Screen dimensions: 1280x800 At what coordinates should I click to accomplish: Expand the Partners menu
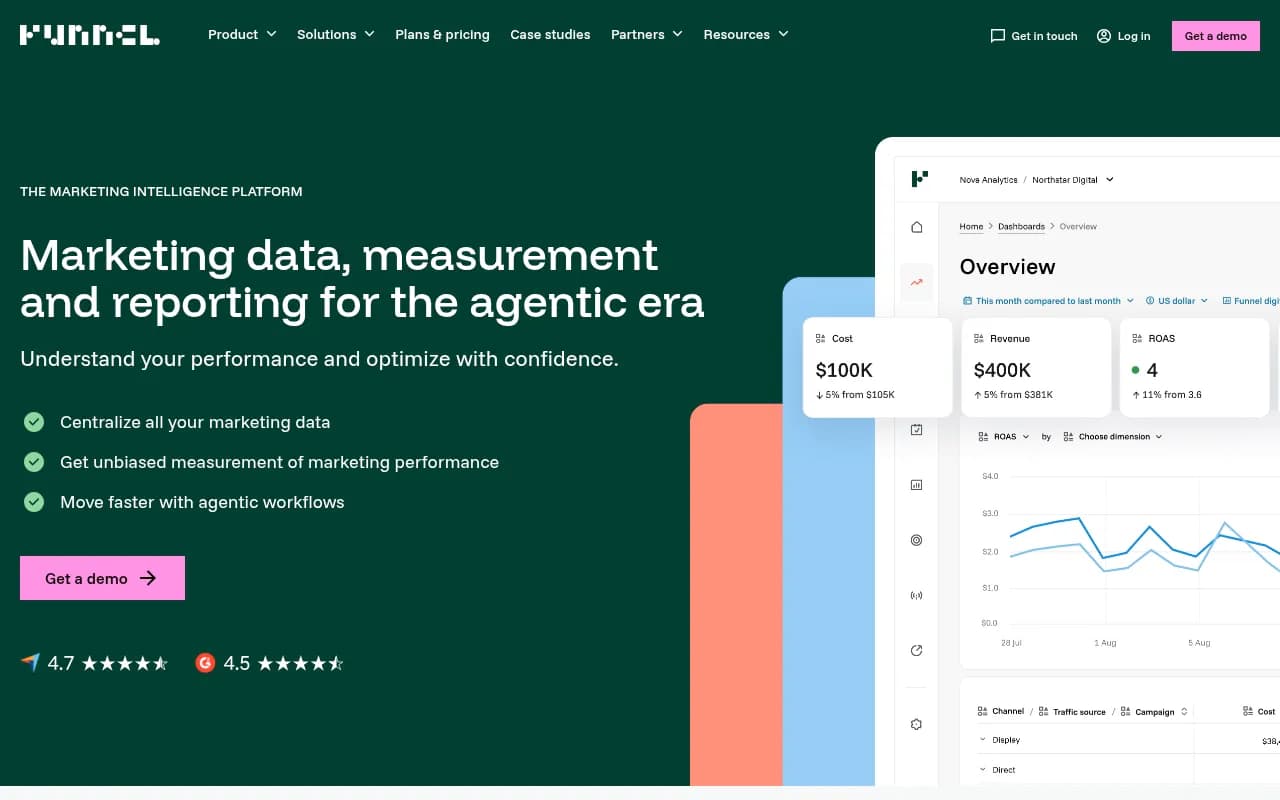pyautogui.click(x=647, y=35)
